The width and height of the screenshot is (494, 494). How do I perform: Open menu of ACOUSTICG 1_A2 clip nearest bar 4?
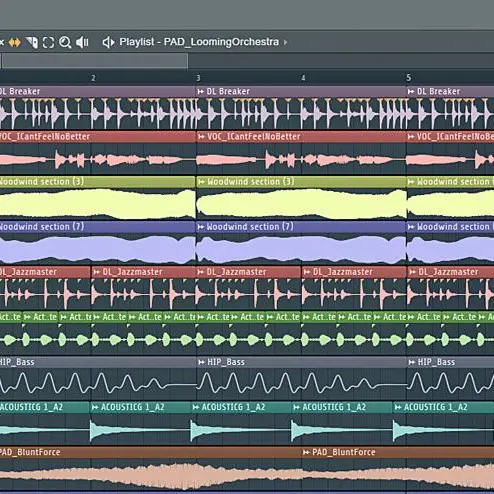pyautogui.click(x=296, y=407)
